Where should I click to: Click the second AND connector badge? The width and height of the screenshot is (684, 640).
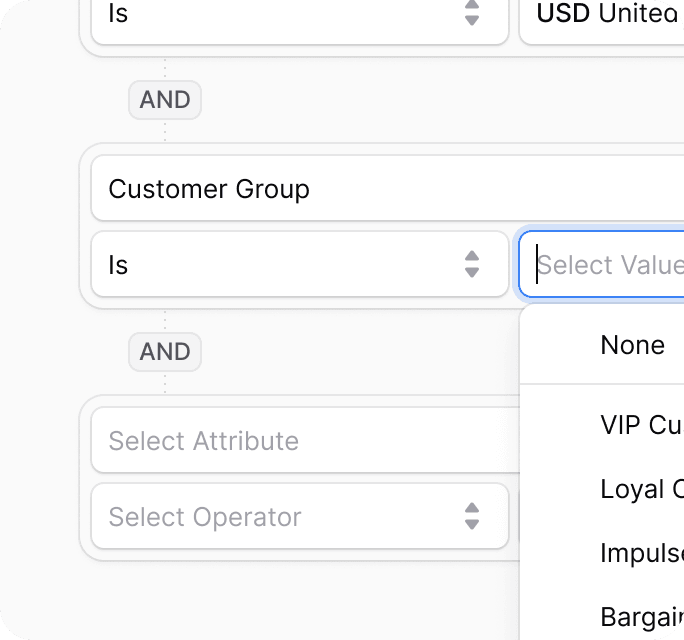point(165,352)
